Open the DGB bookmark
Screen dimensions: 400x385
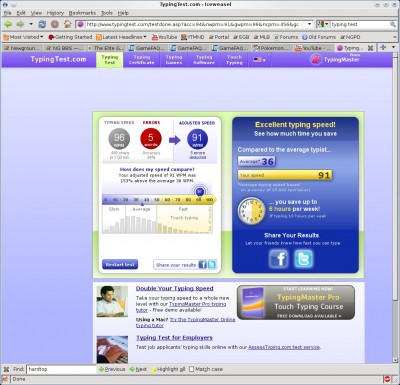pos(241,37)
